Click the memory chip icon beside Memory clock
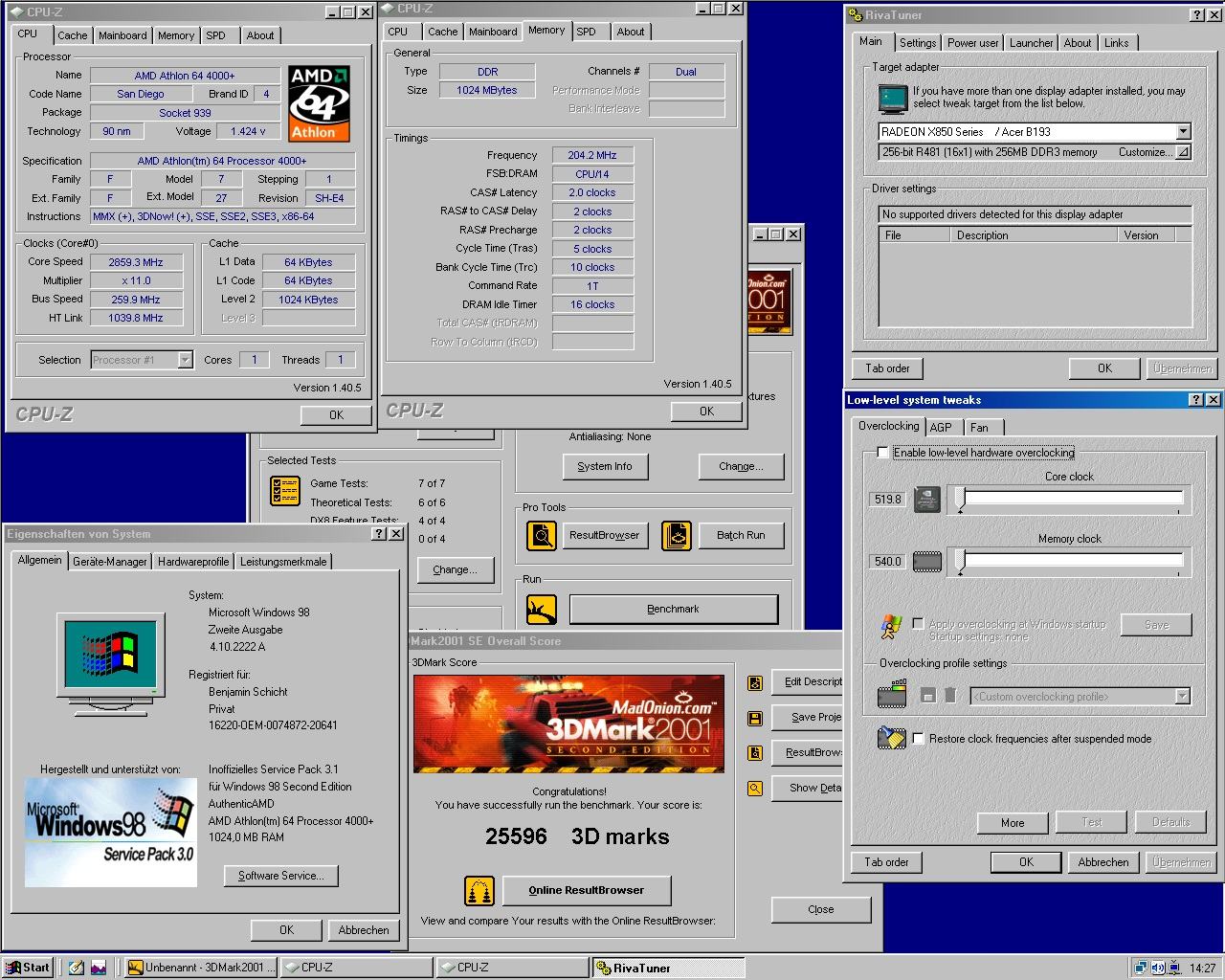 click(926, 562)
